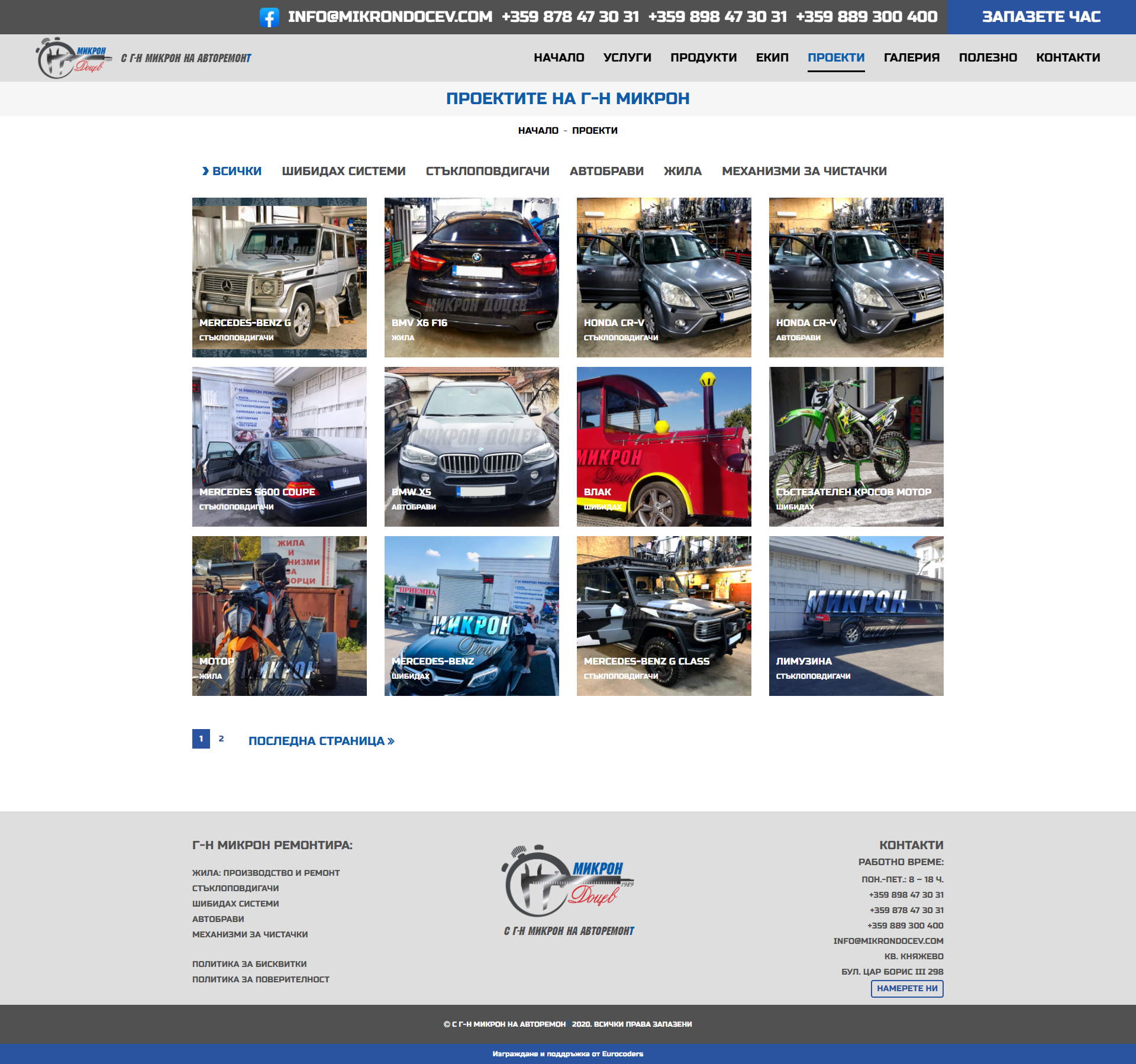Screen dimensions: 1136x1064
Task: Open Honda CR-V стъклоповдигачи project thumbnail
Action: [x=664, y=278]
